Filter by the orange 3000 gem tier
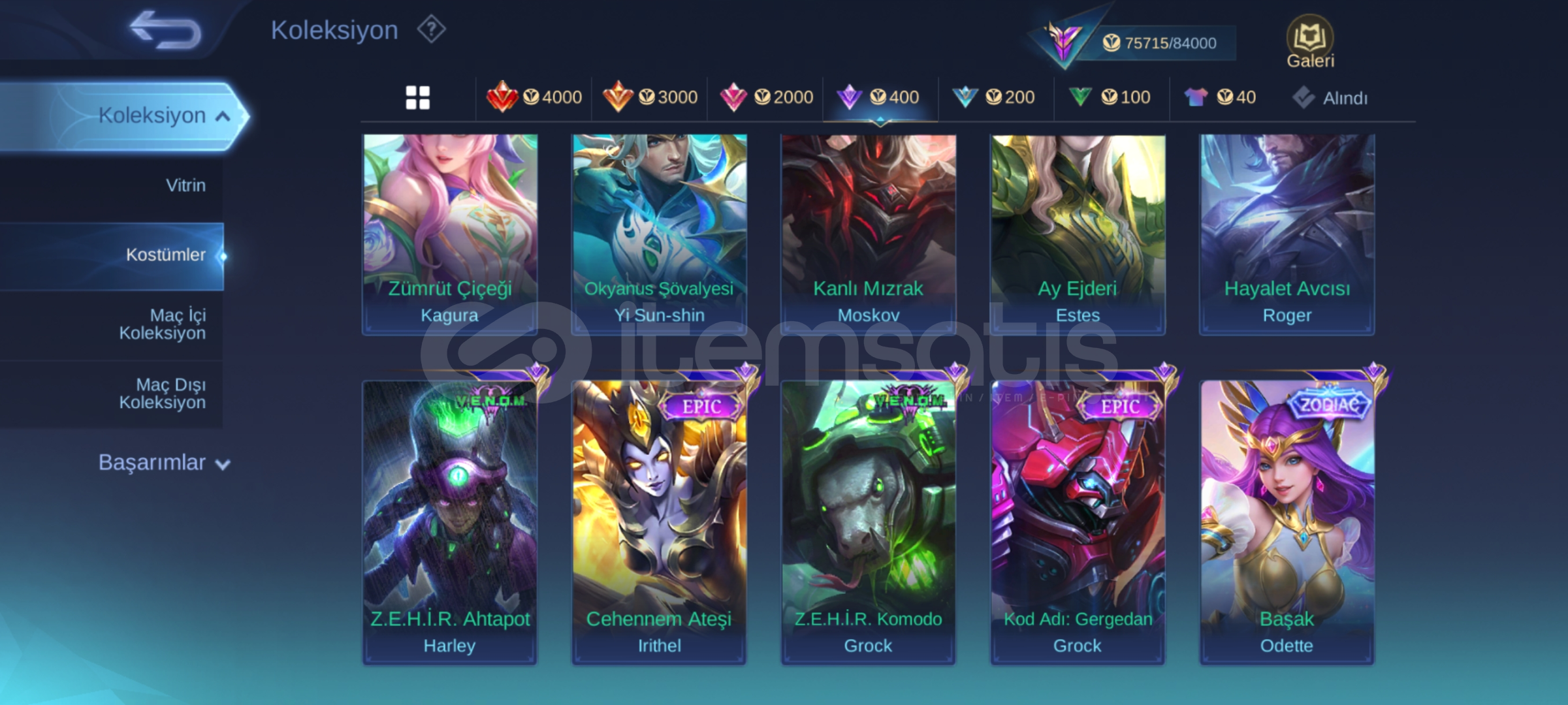The height and width of the screenshot is (705, 1568). [650, 97]
